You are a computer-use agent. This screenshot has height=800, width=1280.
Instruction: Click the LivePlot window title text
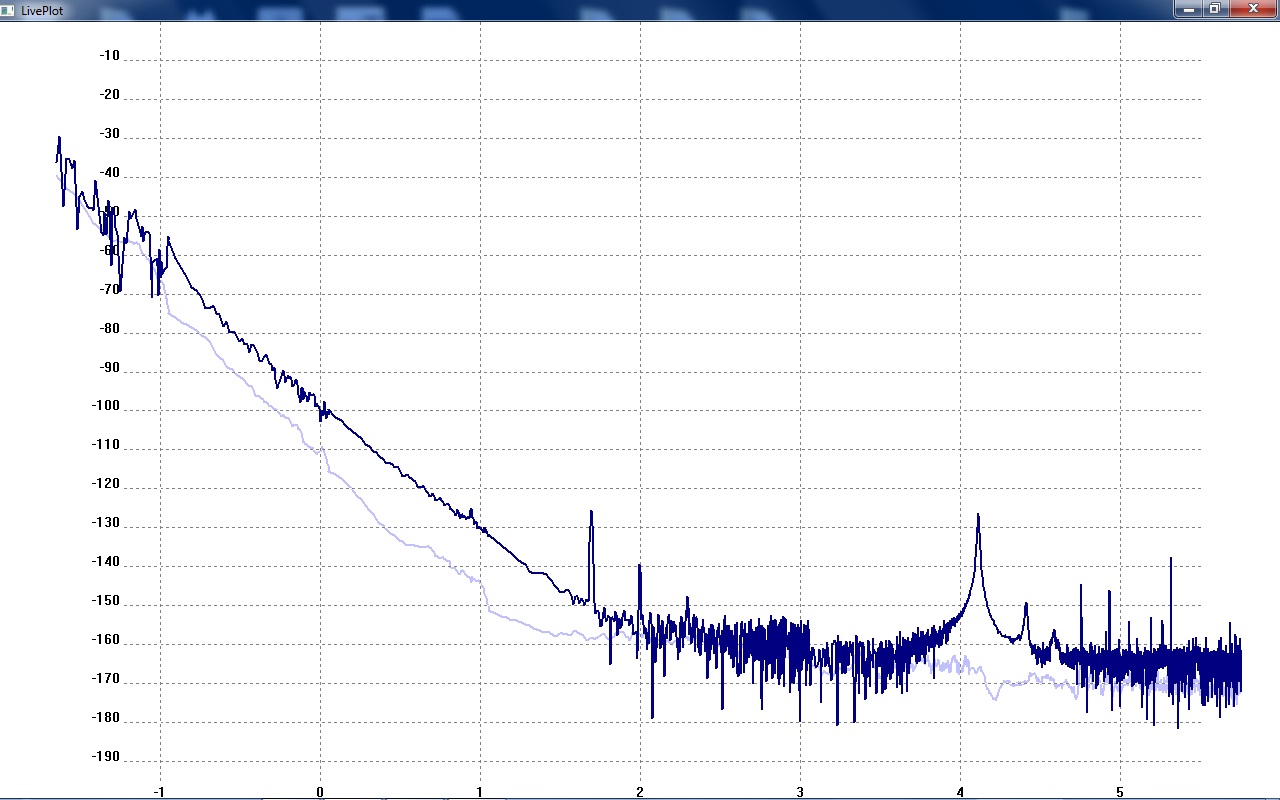40,10
